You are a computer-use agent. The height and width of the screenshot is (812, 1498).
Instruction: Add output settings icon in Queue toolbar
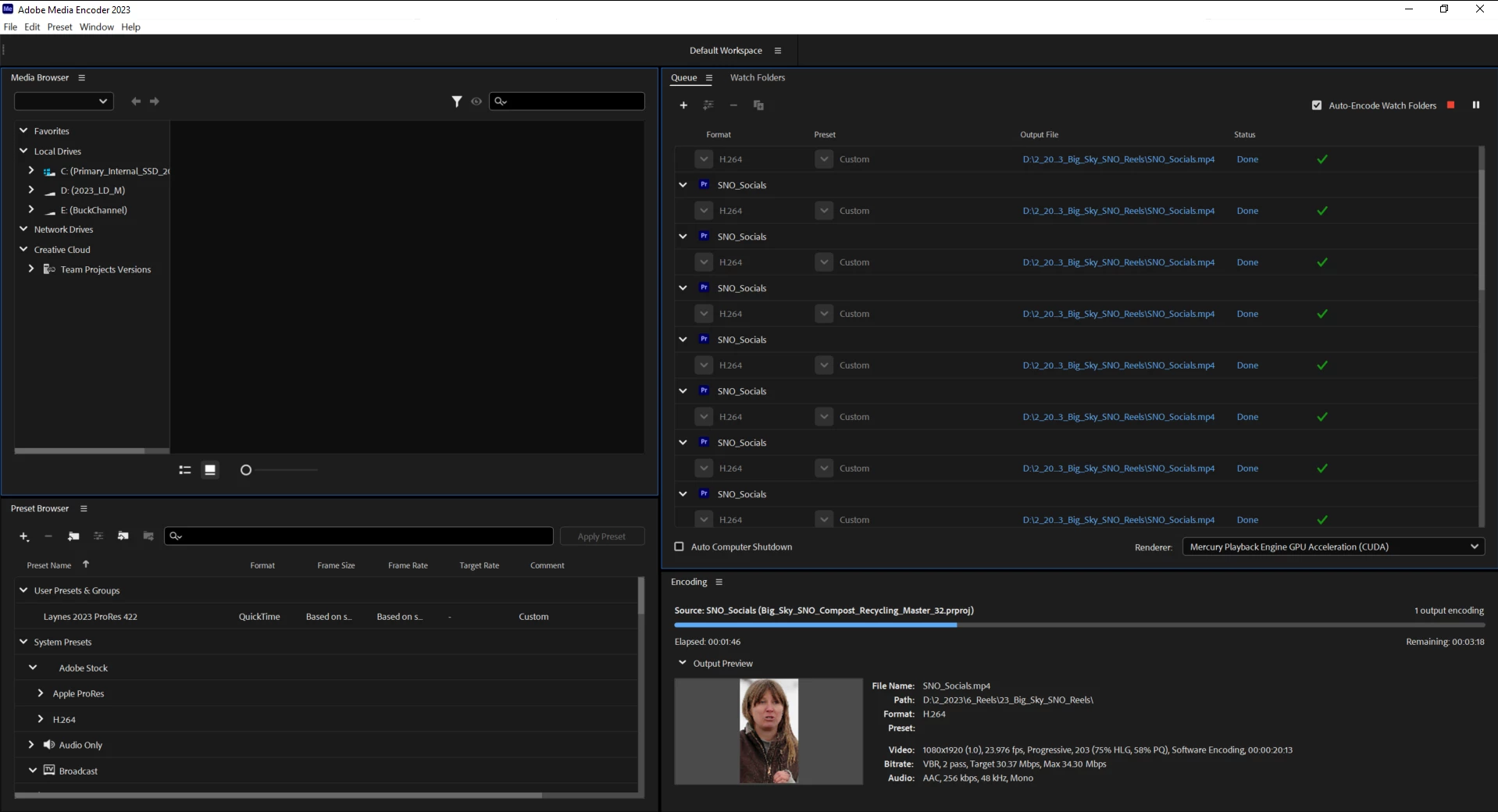coord(708,105)
